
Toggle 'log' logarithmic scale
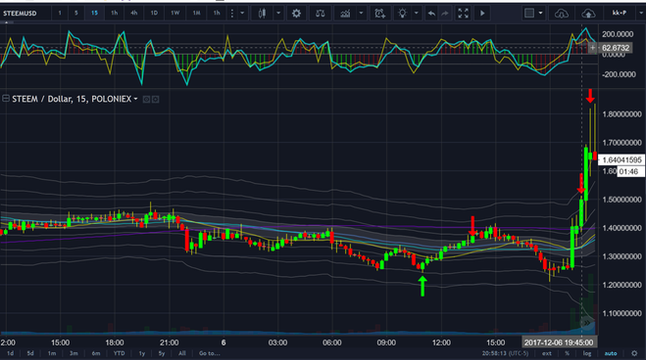[x=587, y=353]
